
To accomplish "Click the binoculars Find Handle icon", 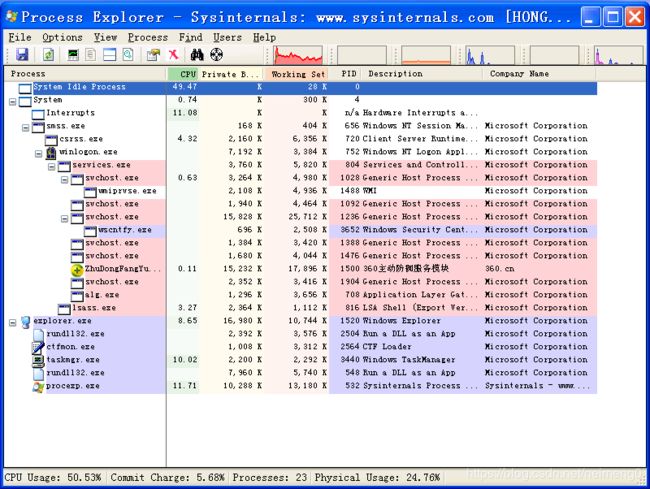I will (197, 55).
